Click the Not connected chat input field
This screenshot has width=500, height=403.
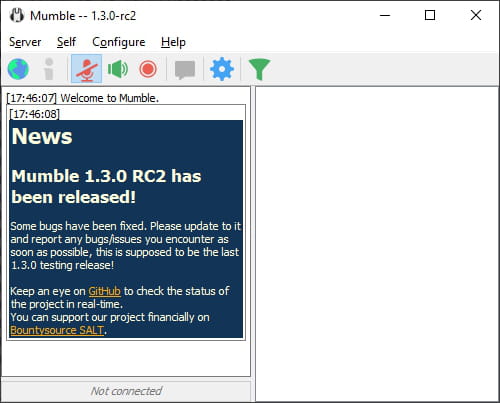126,391
